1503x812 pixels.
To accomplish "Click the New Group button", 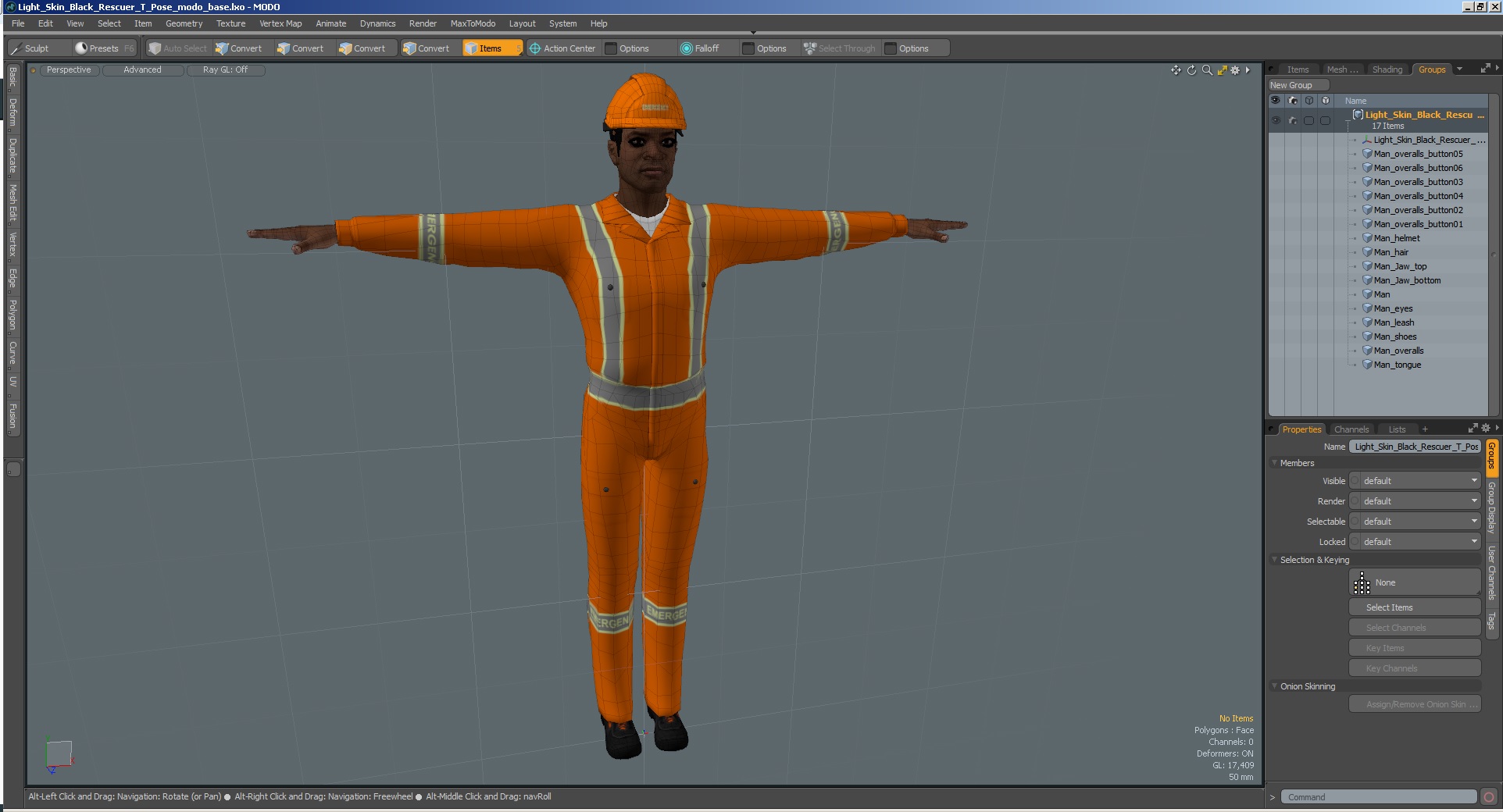I will [x=1298, y=85].
